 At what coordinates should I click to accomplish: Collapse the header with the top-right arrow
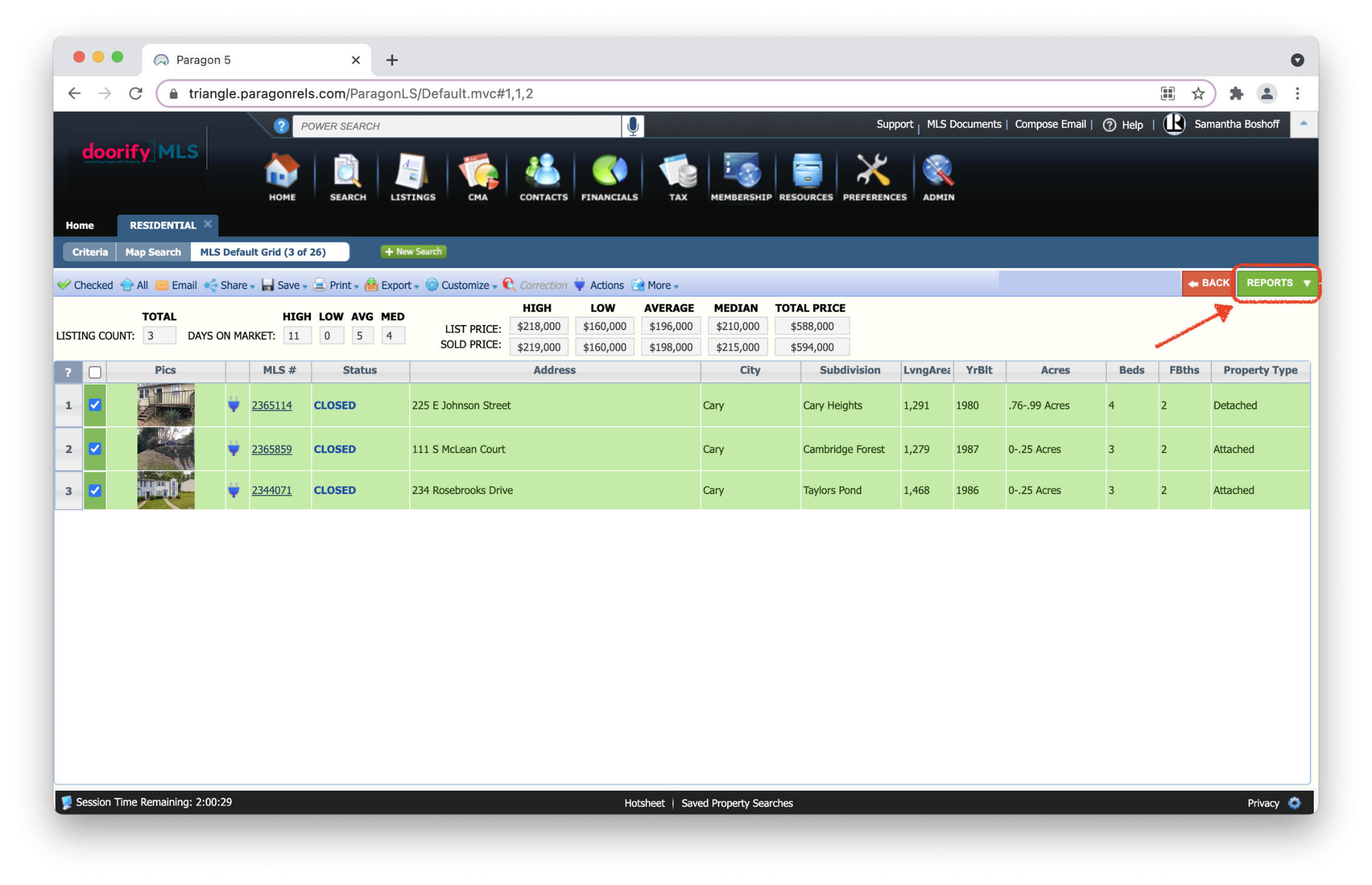click(1303, 124)
